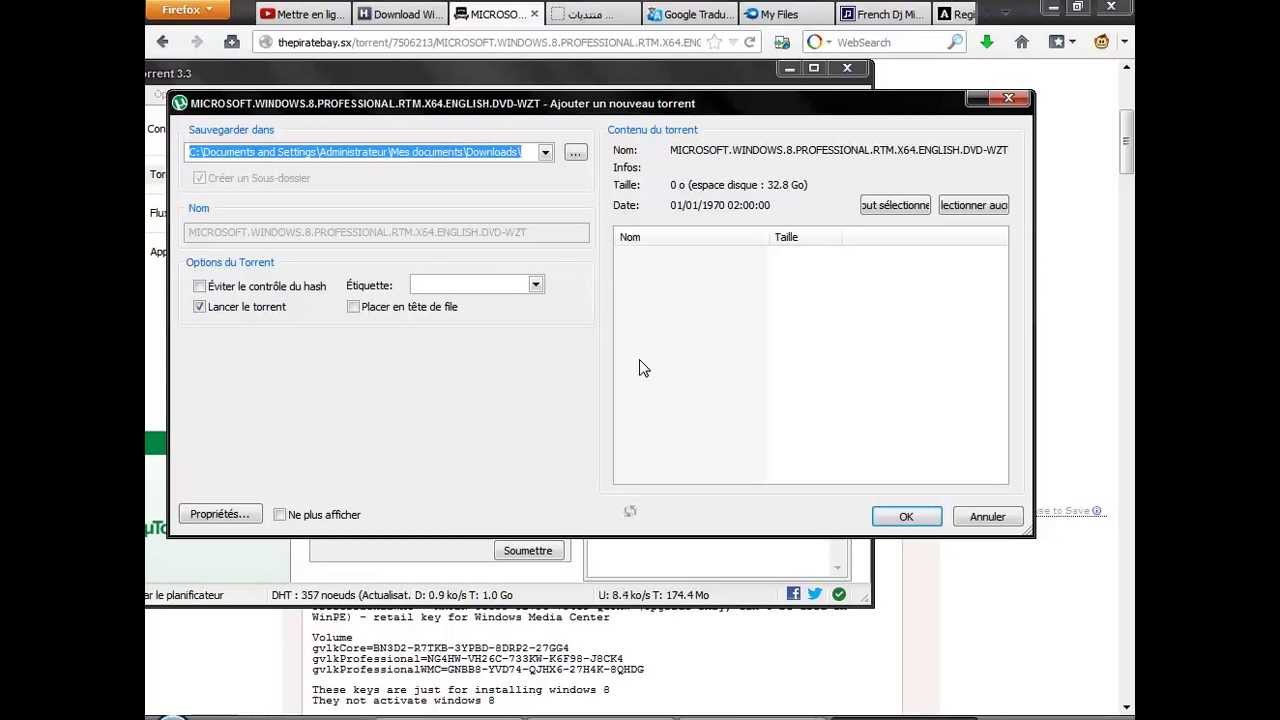Open Firefox downloads green arrow

[x=987, y=42]
